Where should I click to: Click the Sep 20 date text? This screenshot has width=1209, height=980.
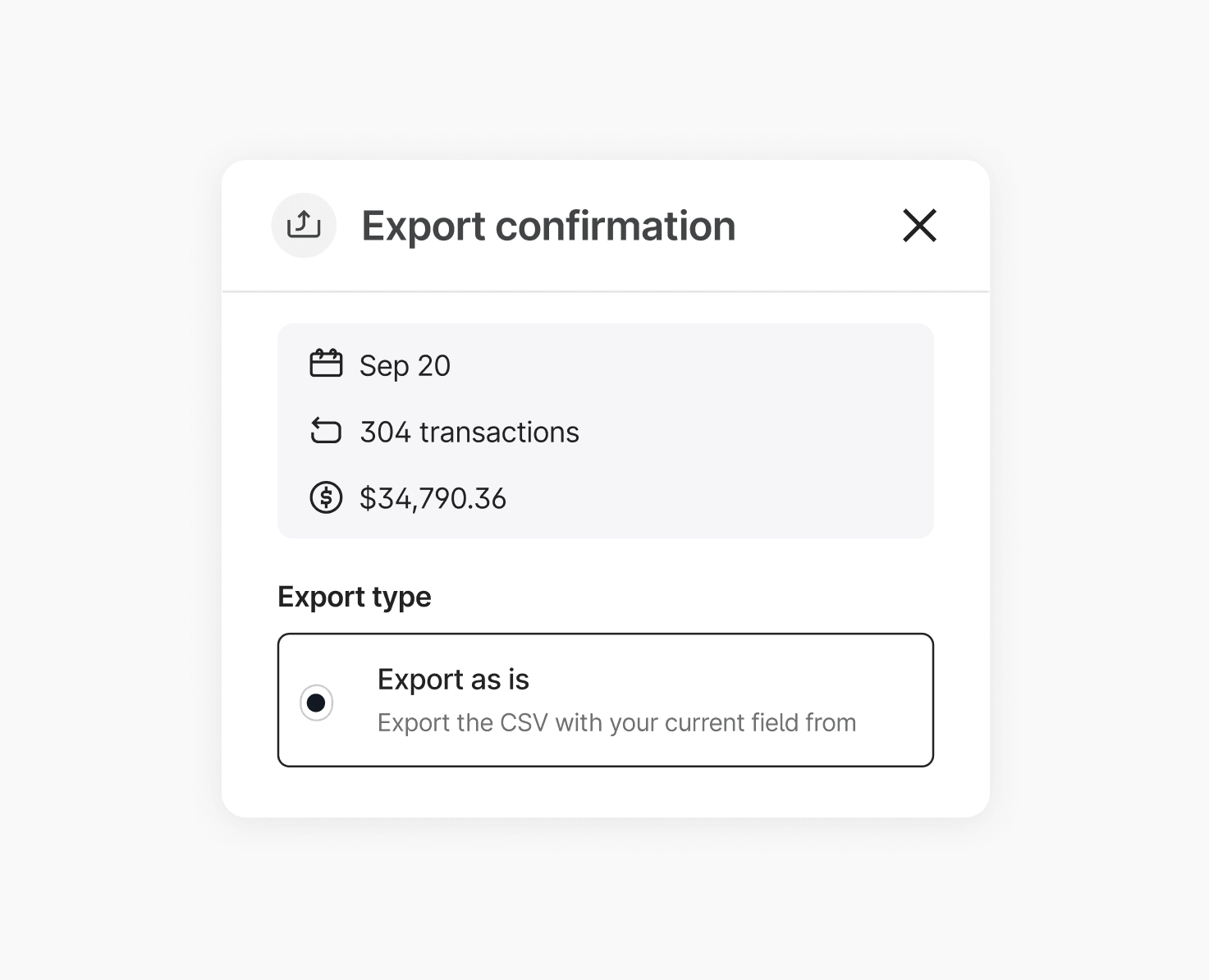405,366
